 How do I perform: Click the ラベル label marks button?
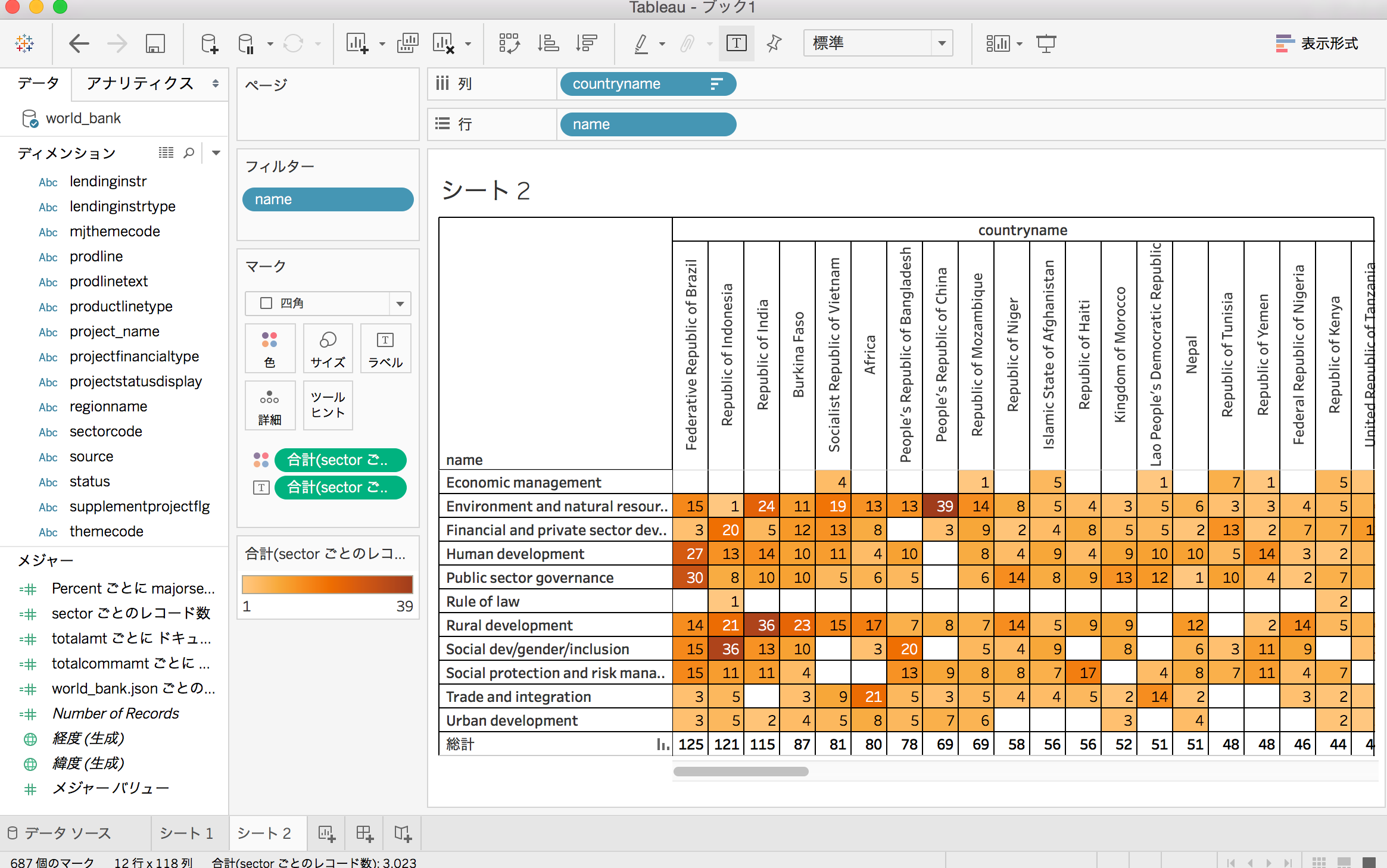tap(385, 349)
